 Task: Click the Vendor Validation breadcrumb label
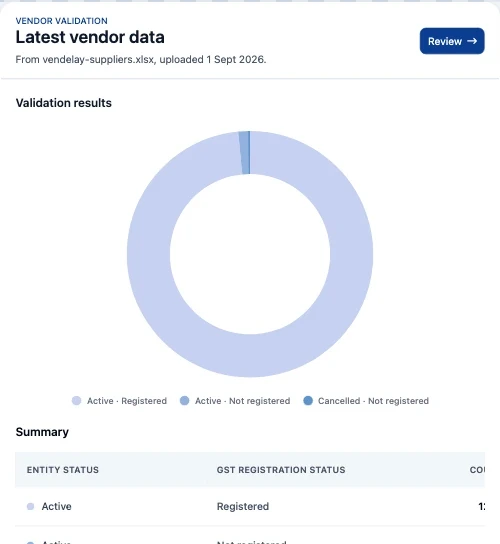[x=61, y=21]
